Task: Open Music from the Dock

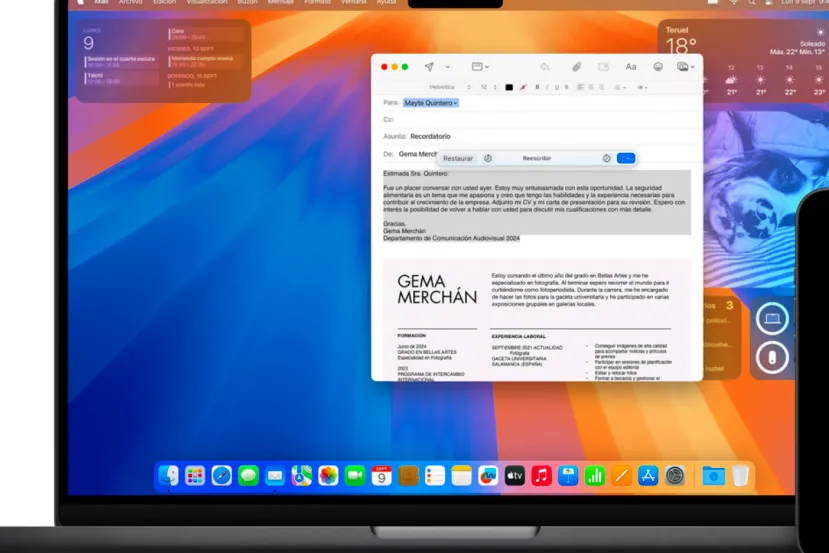Action: coord(541,476)
